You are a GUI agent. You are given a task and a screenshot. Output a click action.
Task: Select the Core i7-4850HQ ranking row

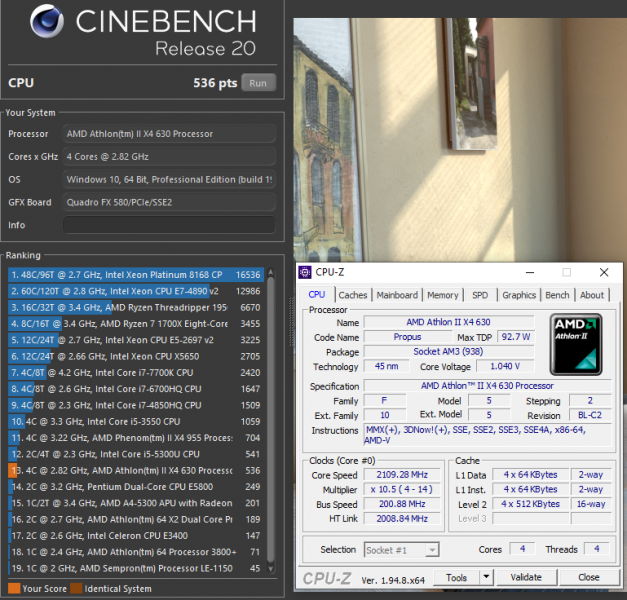click(136, 405)
